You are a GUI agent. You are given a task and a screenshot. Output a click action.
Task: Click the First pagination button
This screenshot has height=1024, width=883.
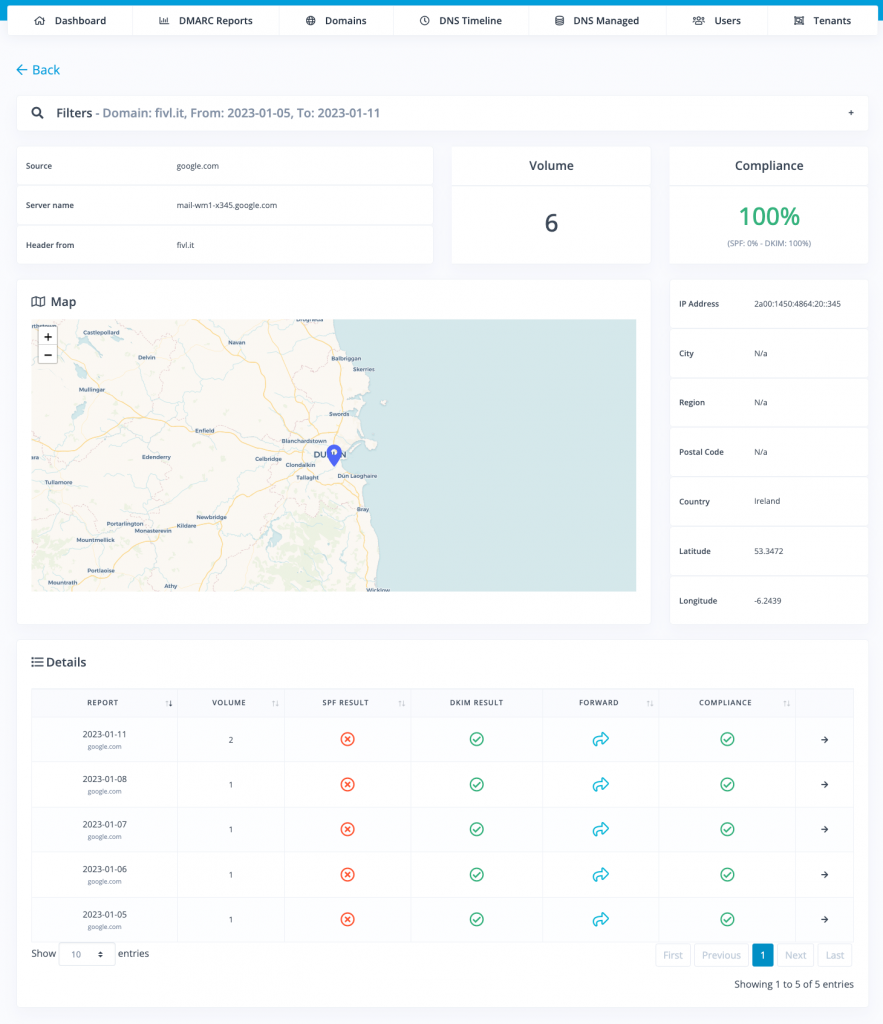pyautogui.click(x=673, y=955)
